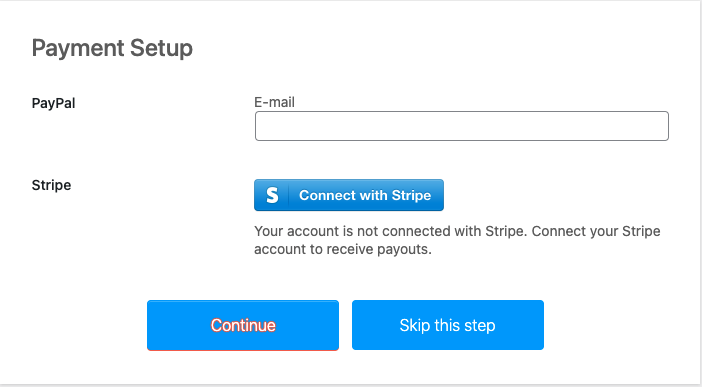Bypass payment setup via Skip this step

pos(448,325)
